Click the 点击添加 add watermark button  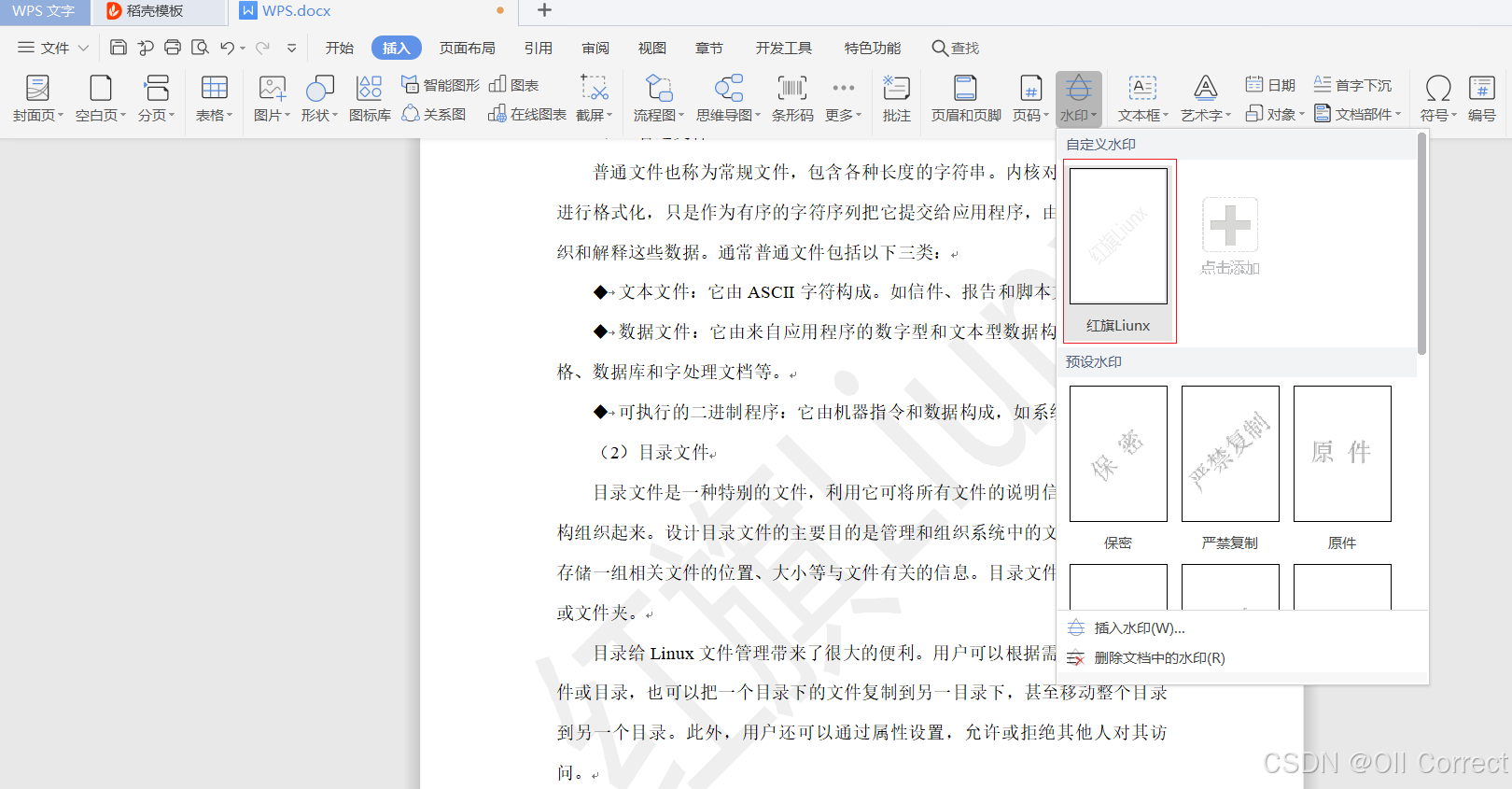pyautogui.click(x=1230, y=236)
